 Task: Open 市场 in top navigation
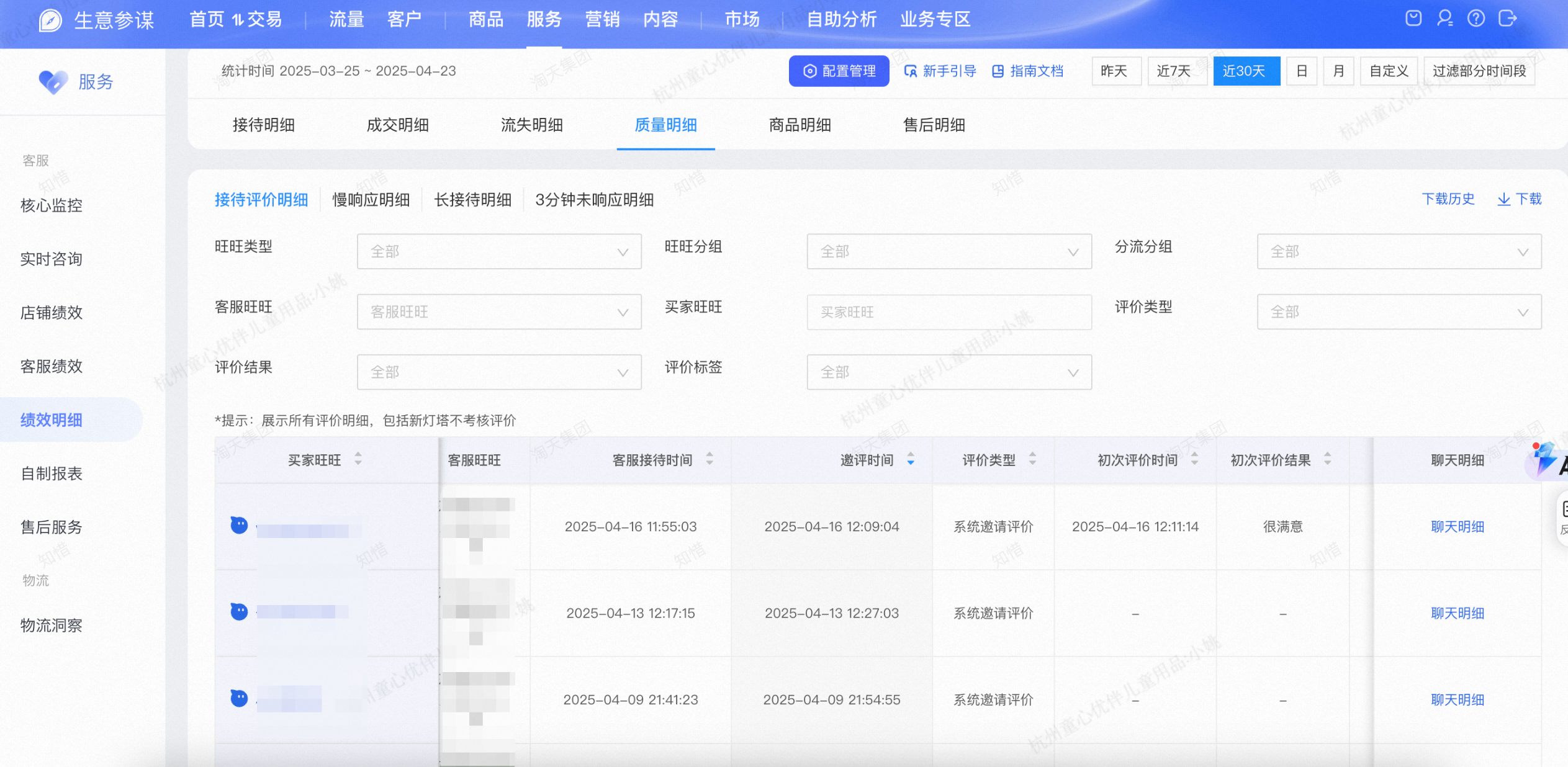[742, 19]
